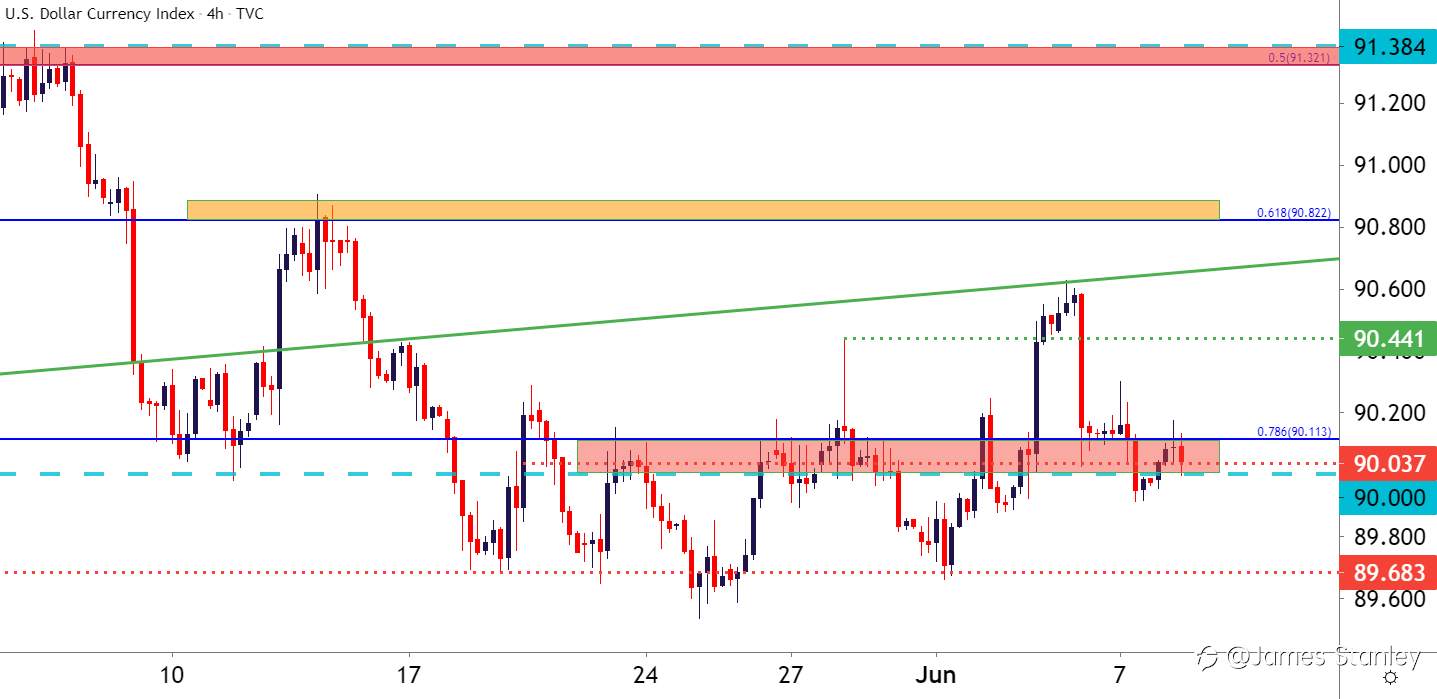
Task: Click the chart title U.S. Dollar Currency Index
Action: coord(98,15)
